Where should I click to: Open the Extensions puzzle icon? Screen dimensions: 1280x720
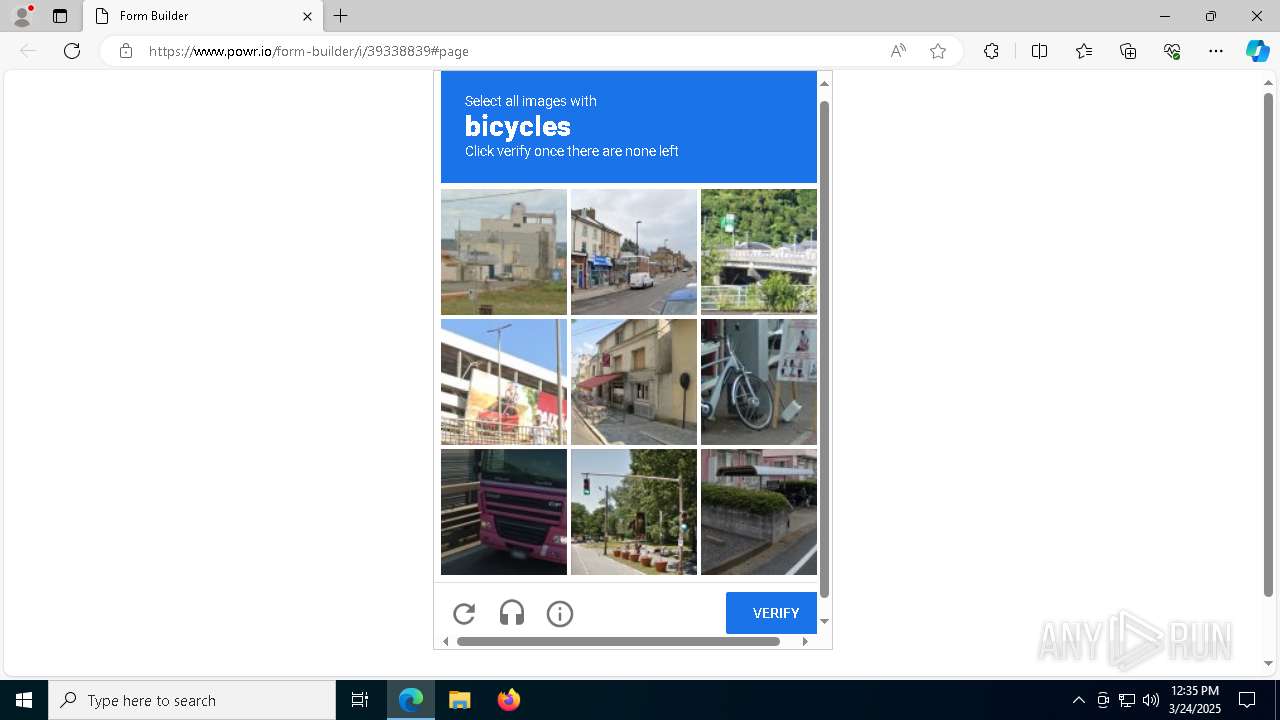[x=991, y=51]
